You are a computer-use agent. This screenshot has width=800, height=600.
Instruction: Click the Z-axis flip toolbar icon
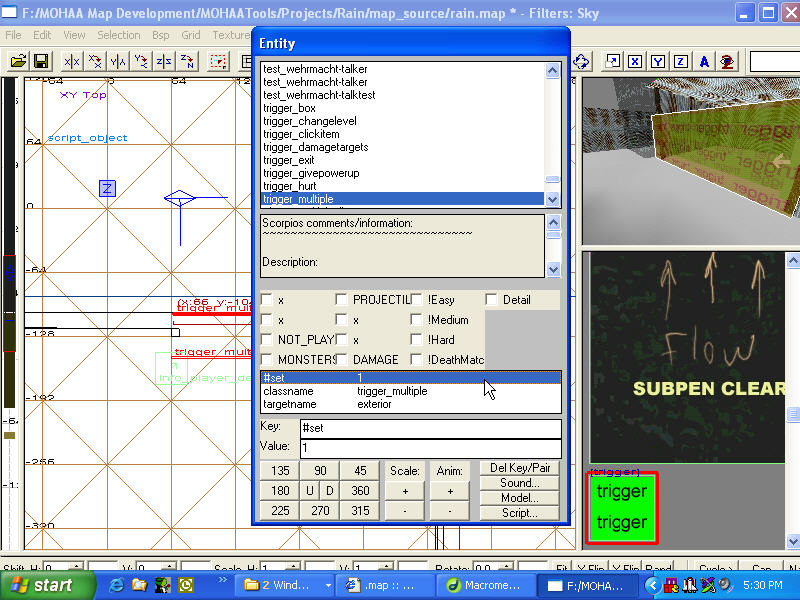coord(165,61)
